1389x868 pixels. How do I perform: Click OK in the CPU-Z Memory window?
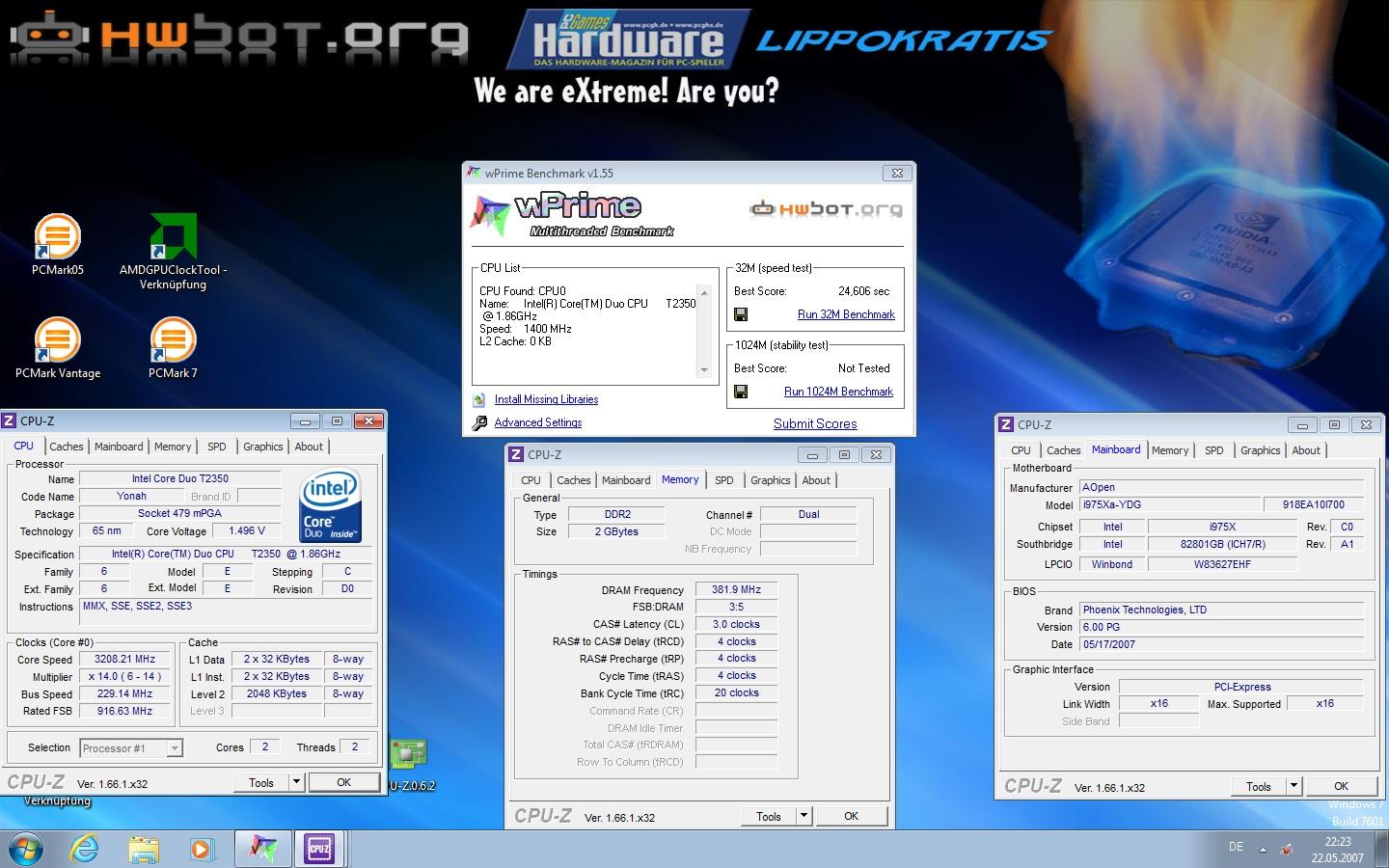tap(851, 816)
